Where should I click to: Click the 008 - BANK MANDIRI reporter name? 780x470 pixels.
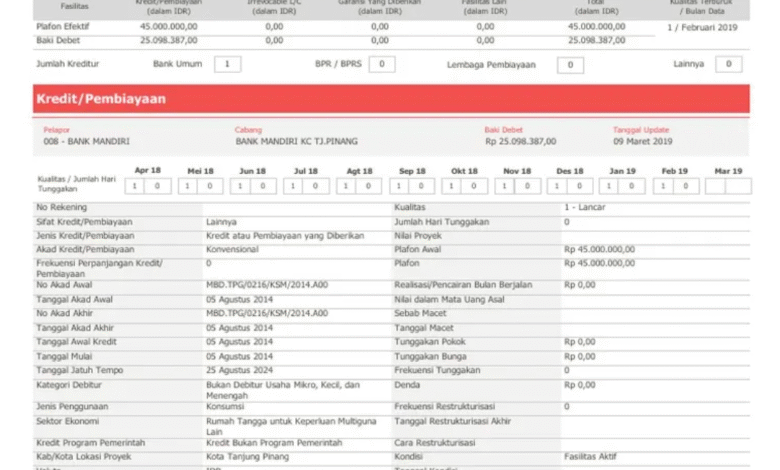tap(86, 142)
